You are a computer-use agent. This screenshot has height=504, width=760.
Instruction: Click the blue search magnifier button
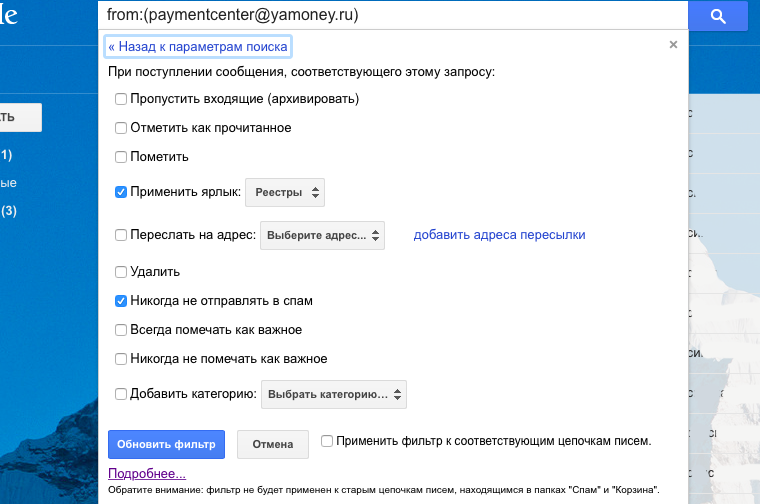(x=718, y=16)
